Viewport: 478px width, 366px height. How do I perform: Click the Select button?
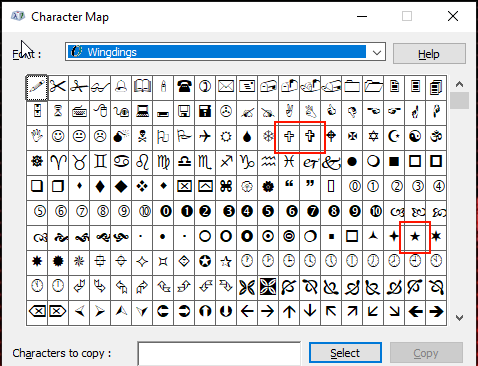[345, 353]
